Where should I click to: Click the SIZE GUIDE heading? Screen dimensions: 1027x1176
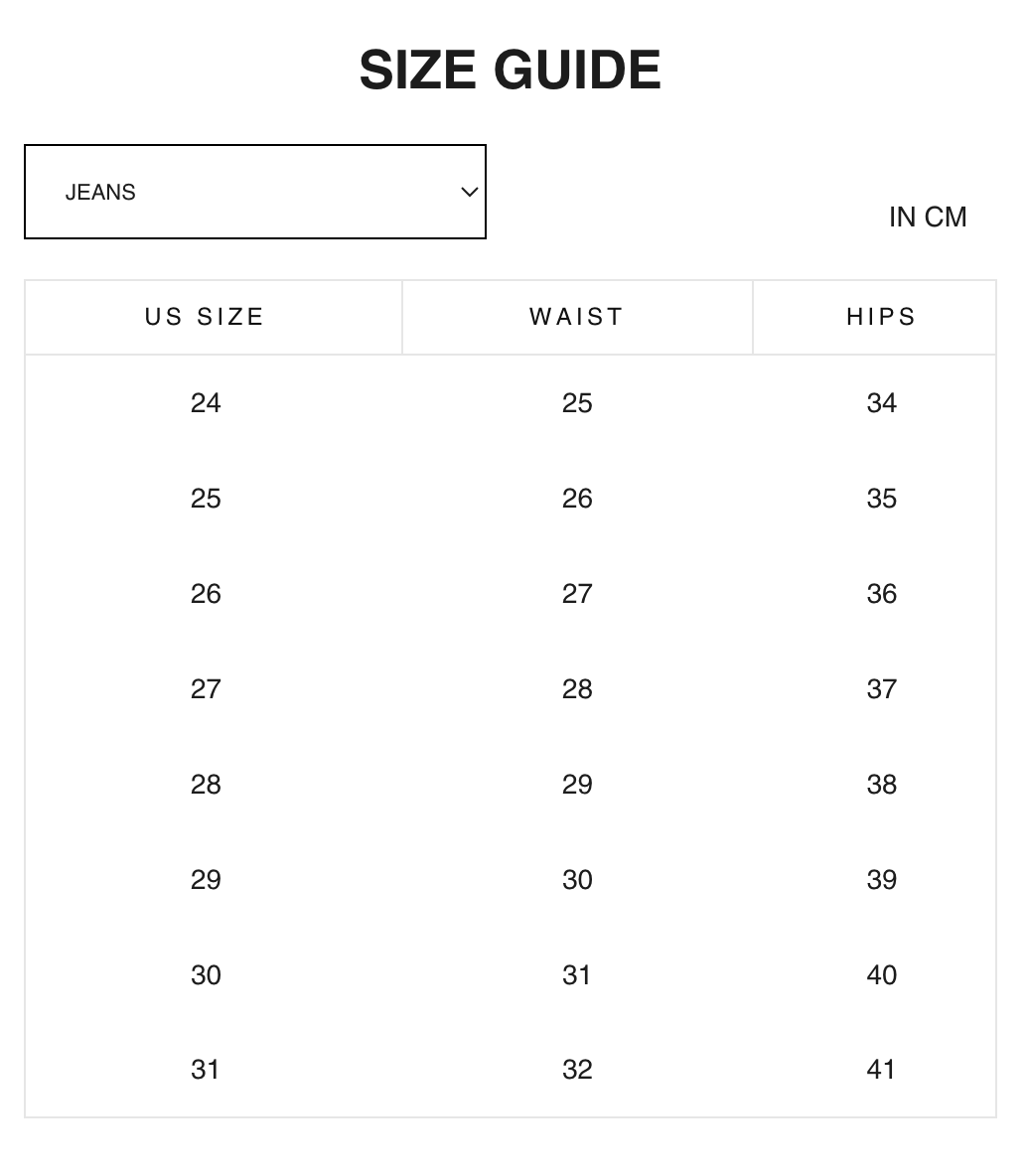coord(511,70)
